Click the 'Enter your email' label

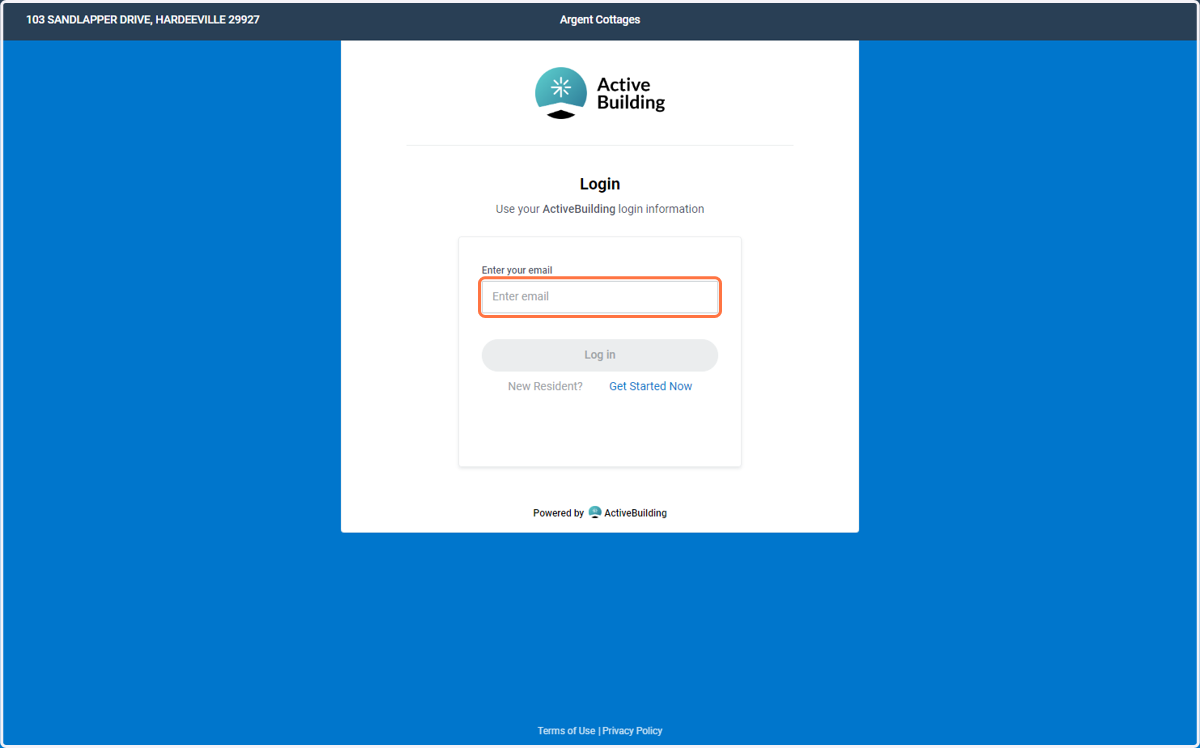517,270
